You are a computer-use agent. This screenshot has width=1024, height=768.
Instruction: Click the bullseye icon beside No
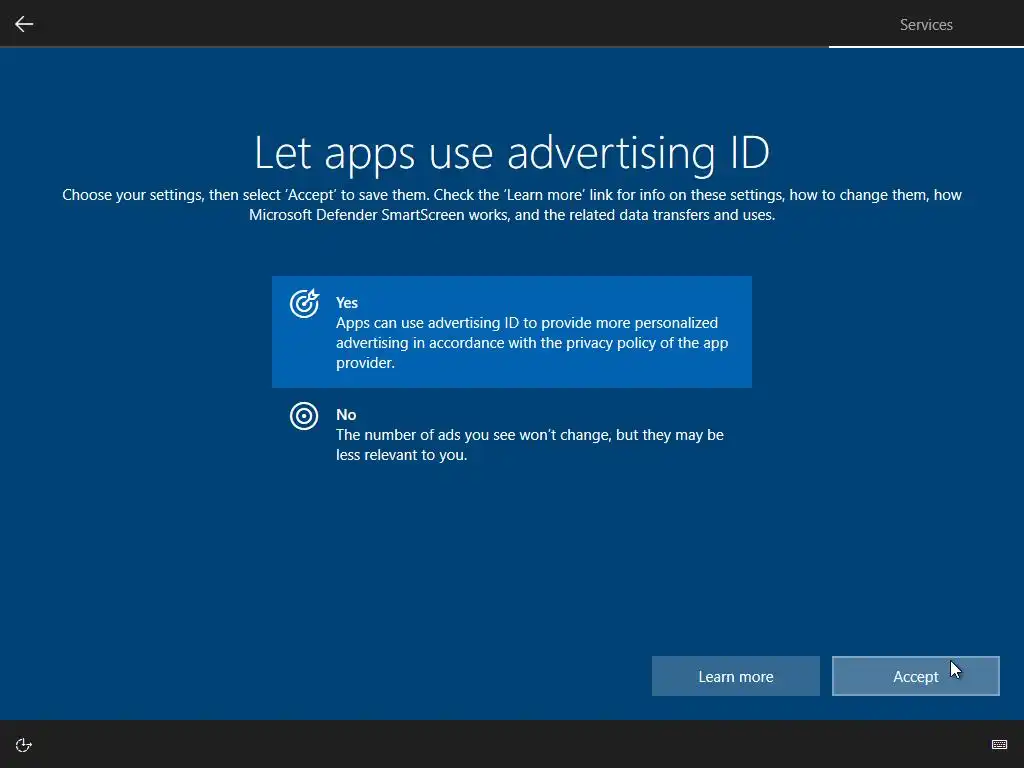[304, 416]
